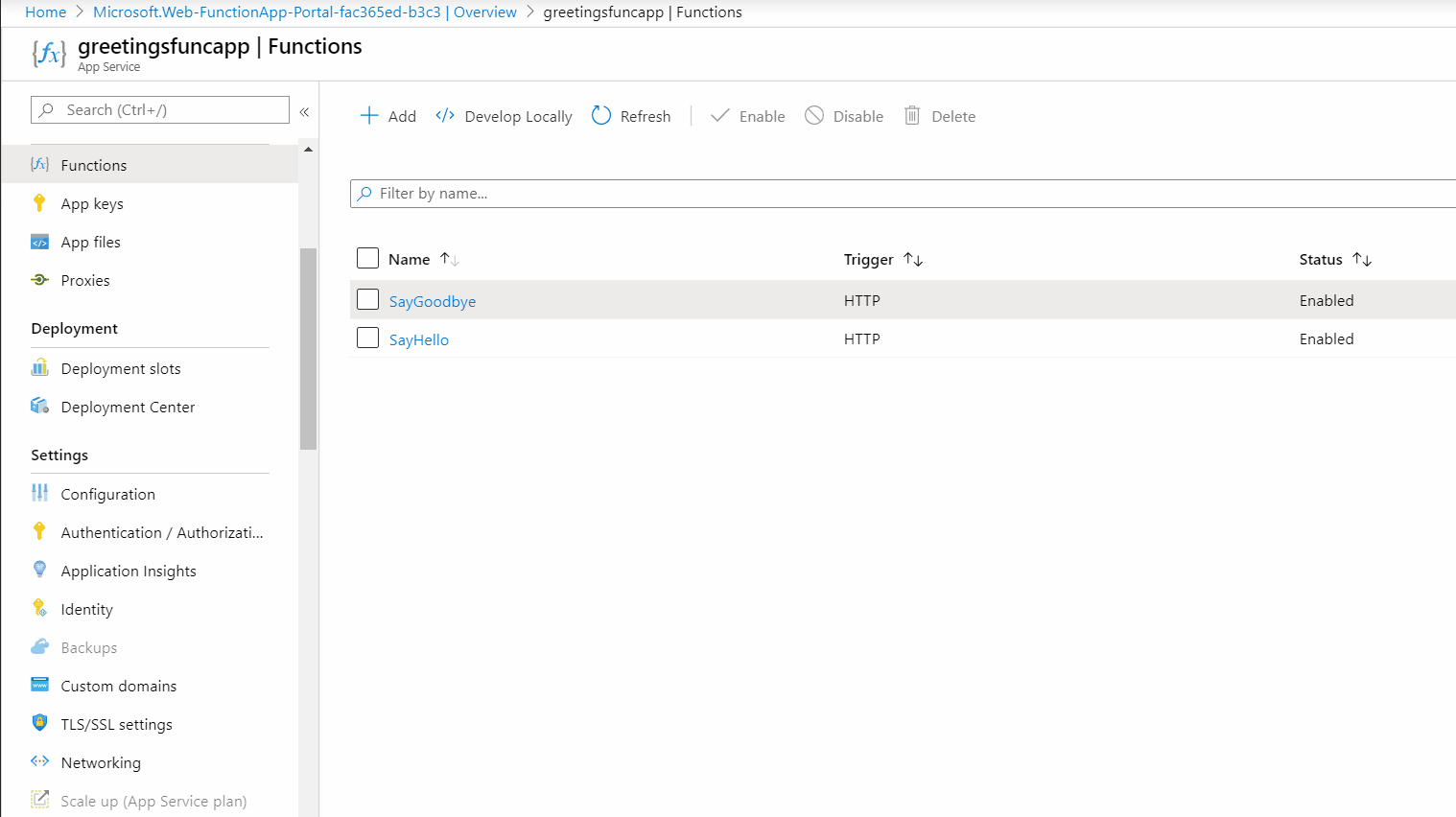Click Enabled status in SayGoodbye row
Viewport: 1456px width, 817px height.
point(1327,300)
